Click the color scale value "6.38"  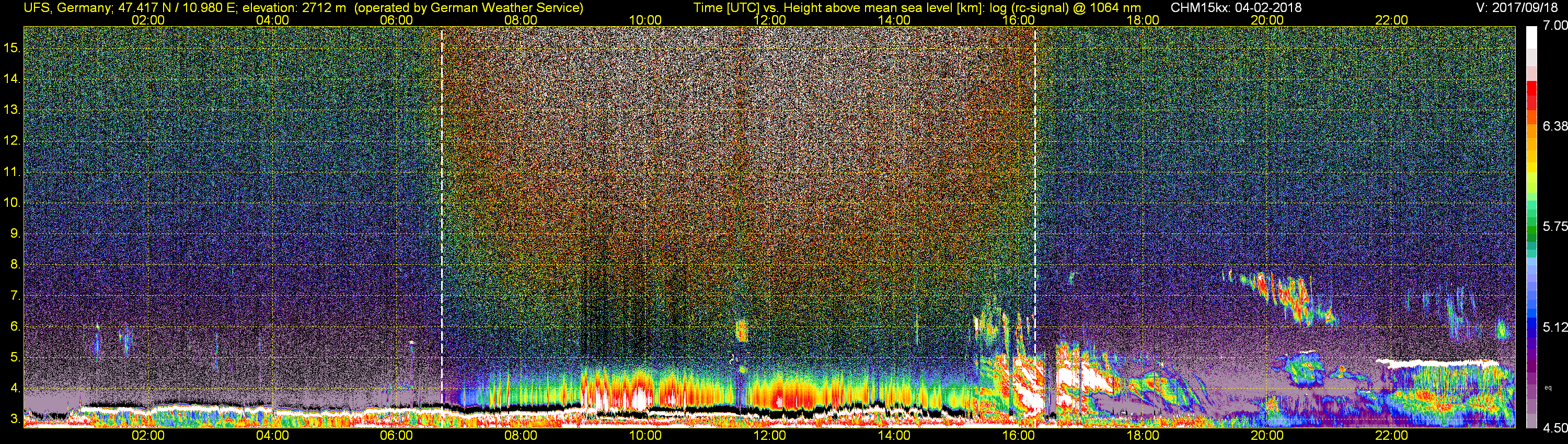point(1555,126)
